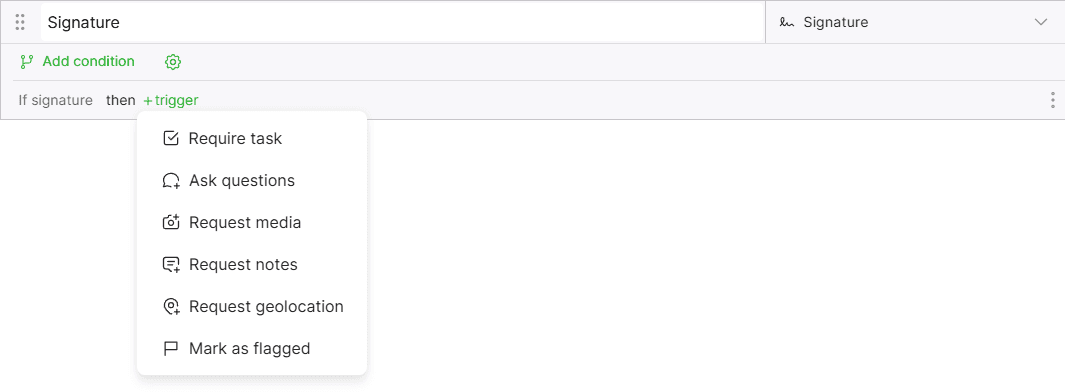Expand the Signature type dropdown
This screenshot has height=392, width=1065.
pyautogui.click(x=914, y=22)
